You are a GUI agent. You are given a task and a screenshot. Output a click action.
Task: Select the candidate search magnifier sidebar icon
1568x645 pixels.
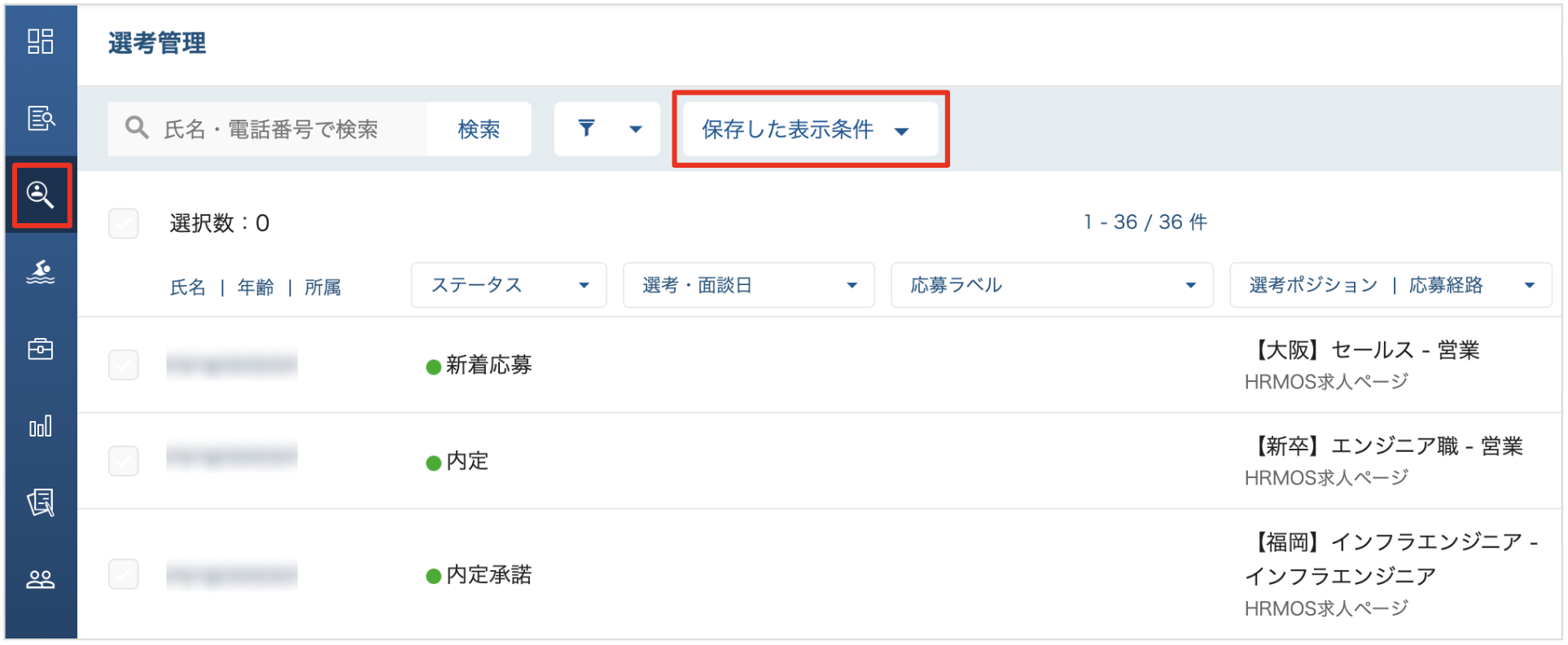(x=41, y=195)
